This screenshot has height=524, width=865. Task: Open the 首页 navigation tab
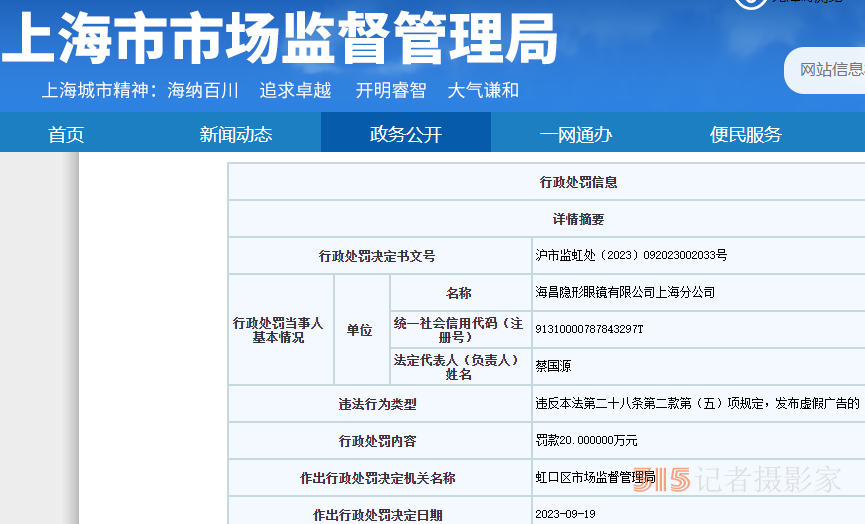[66, 134]
